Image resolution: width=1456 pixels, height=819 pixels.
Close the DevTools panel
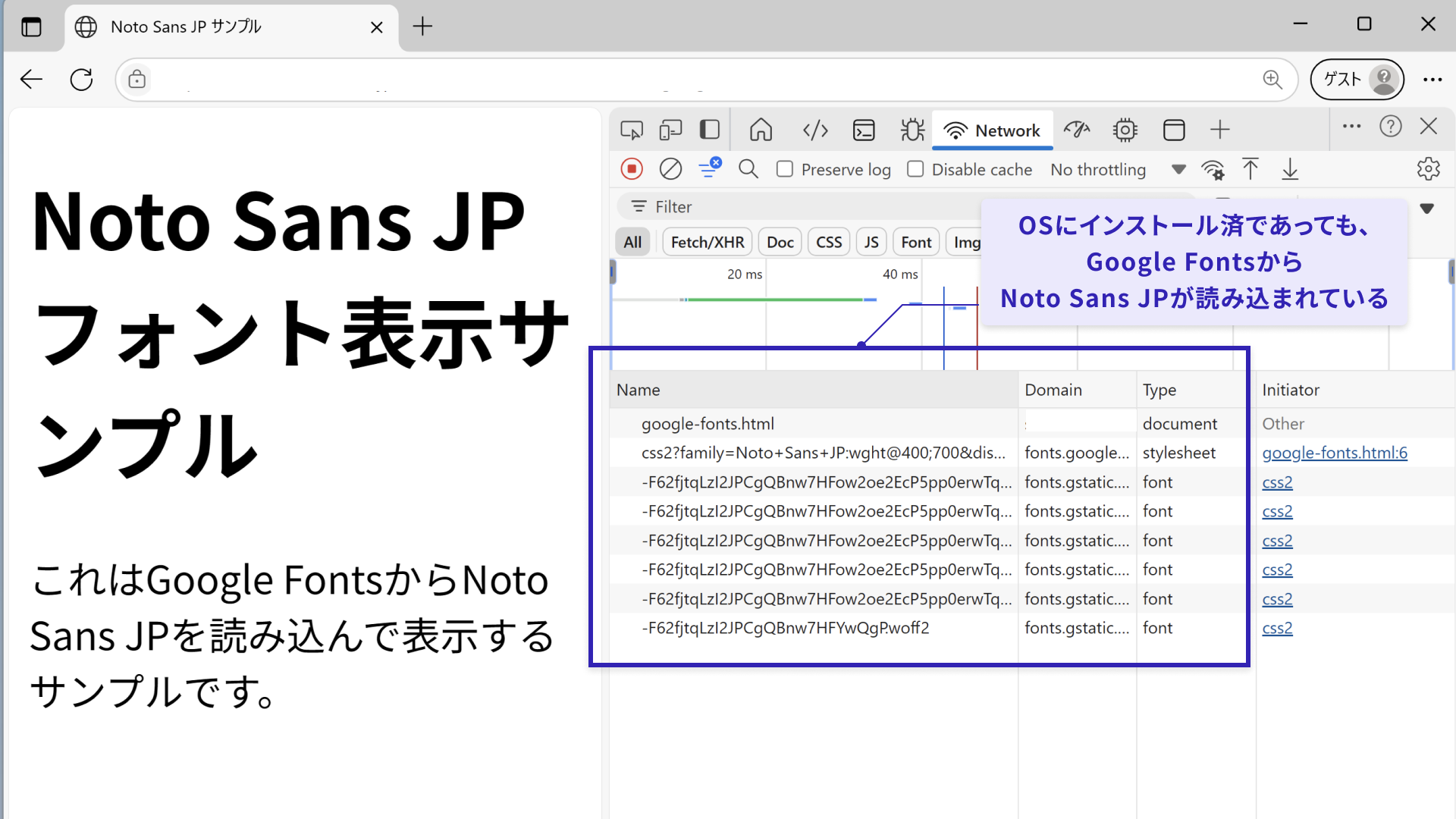click(1429, 127)
